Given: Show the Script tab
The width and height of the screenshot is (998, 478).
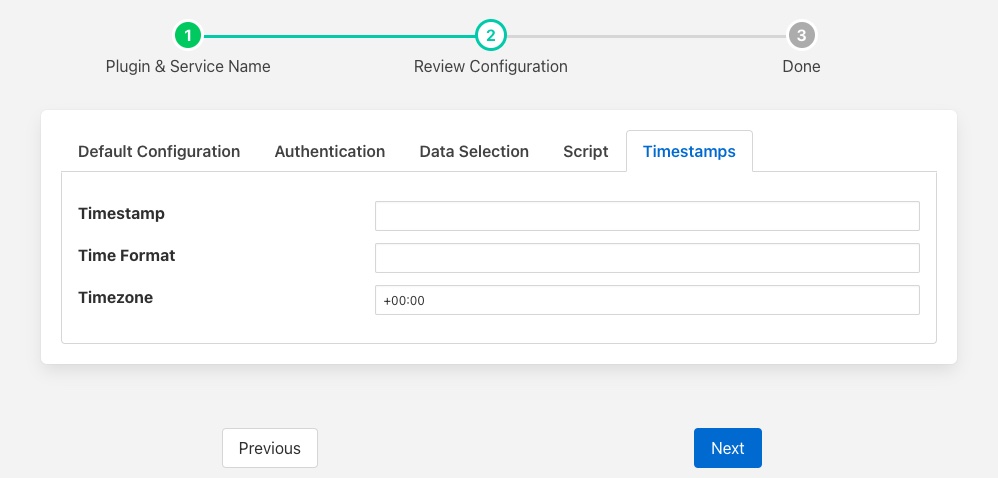Looking at the screenshot, I should pyautogui.click(x=585, y=152).
